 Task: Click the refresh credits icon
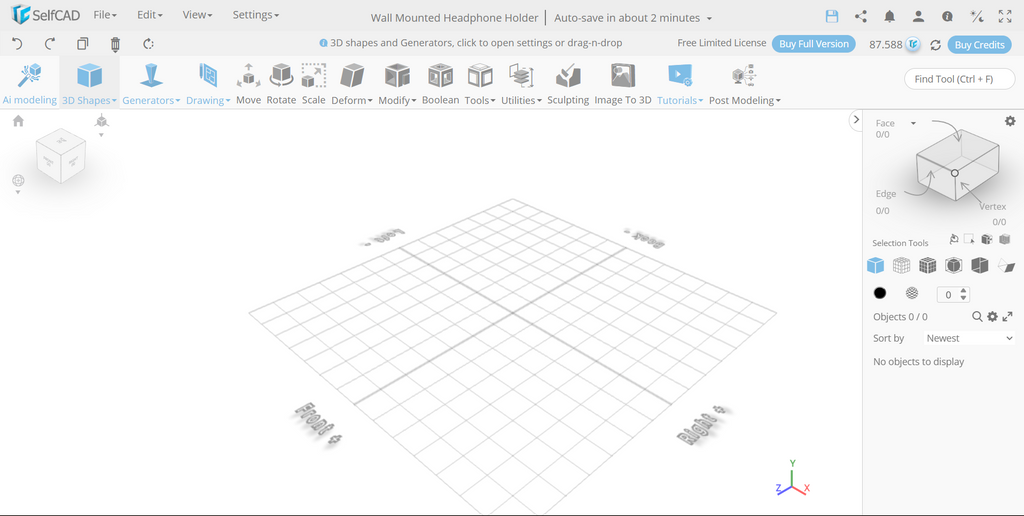tap(935, 45)
